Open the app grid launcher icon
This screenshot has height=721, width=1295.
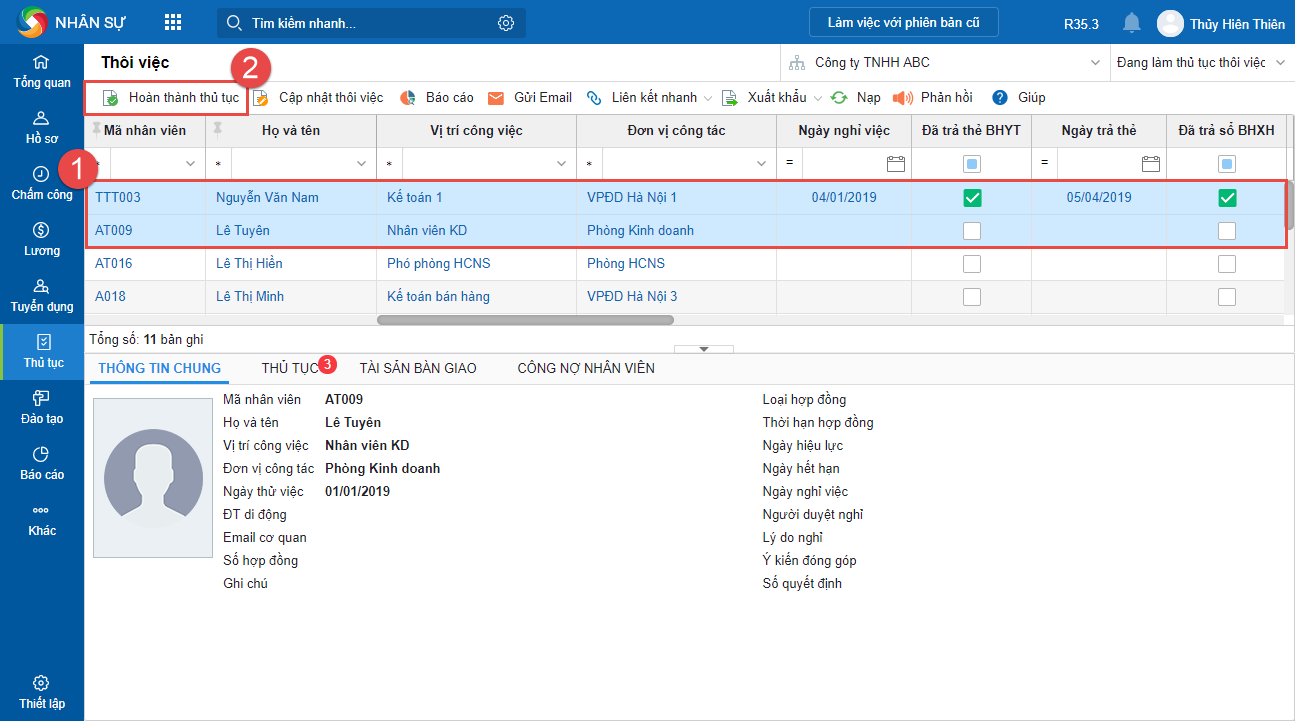[x=173, y=23]
